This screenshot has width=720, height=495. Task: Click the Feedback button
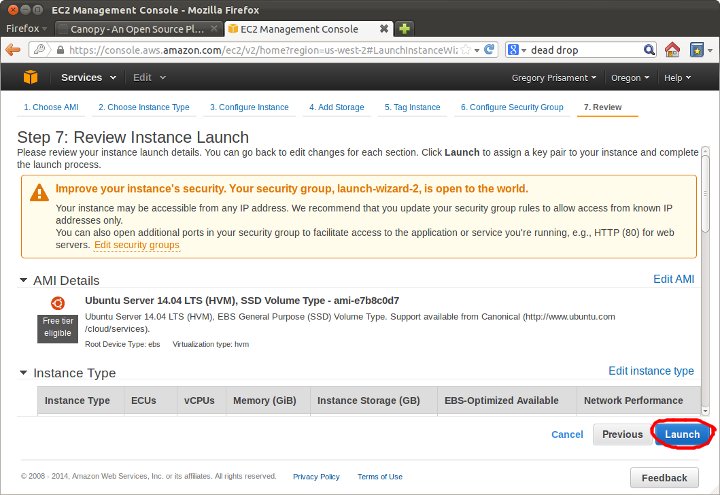664,478
